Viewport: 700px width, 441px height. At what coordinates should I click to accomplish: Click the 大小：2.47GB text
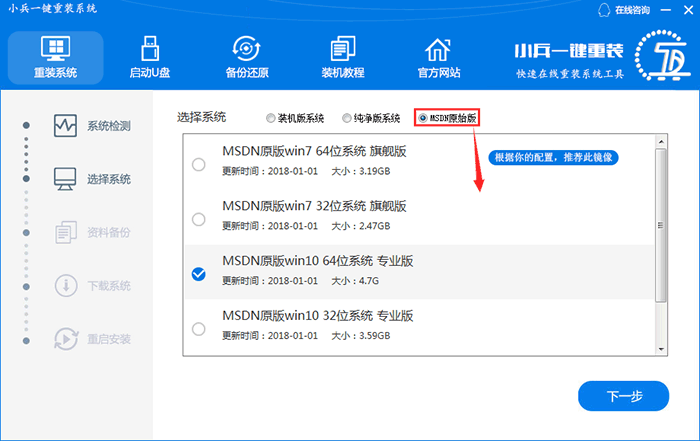click(x=361, y=226)
